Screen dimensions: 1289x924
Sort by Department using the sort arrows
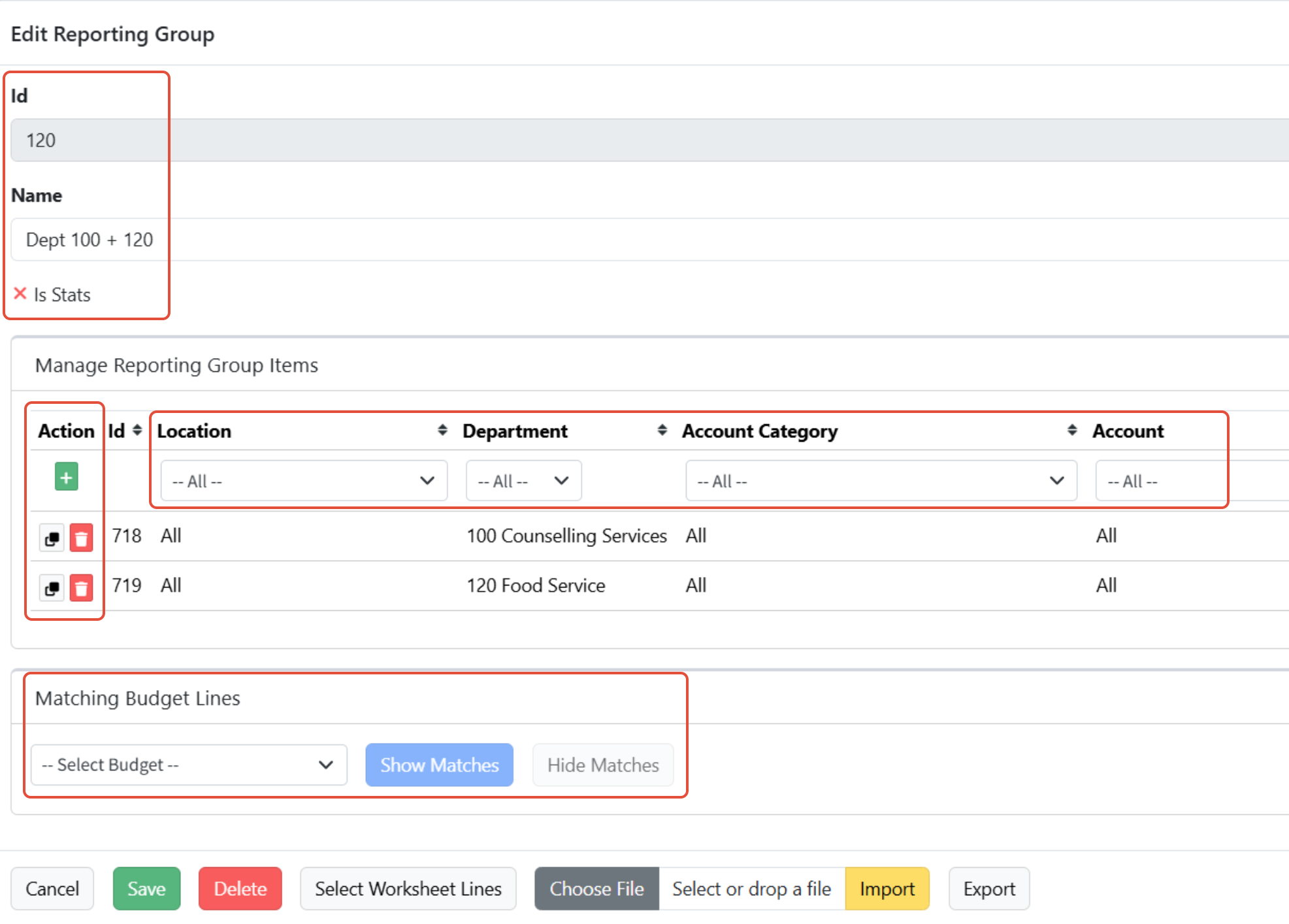pos(662,430)
